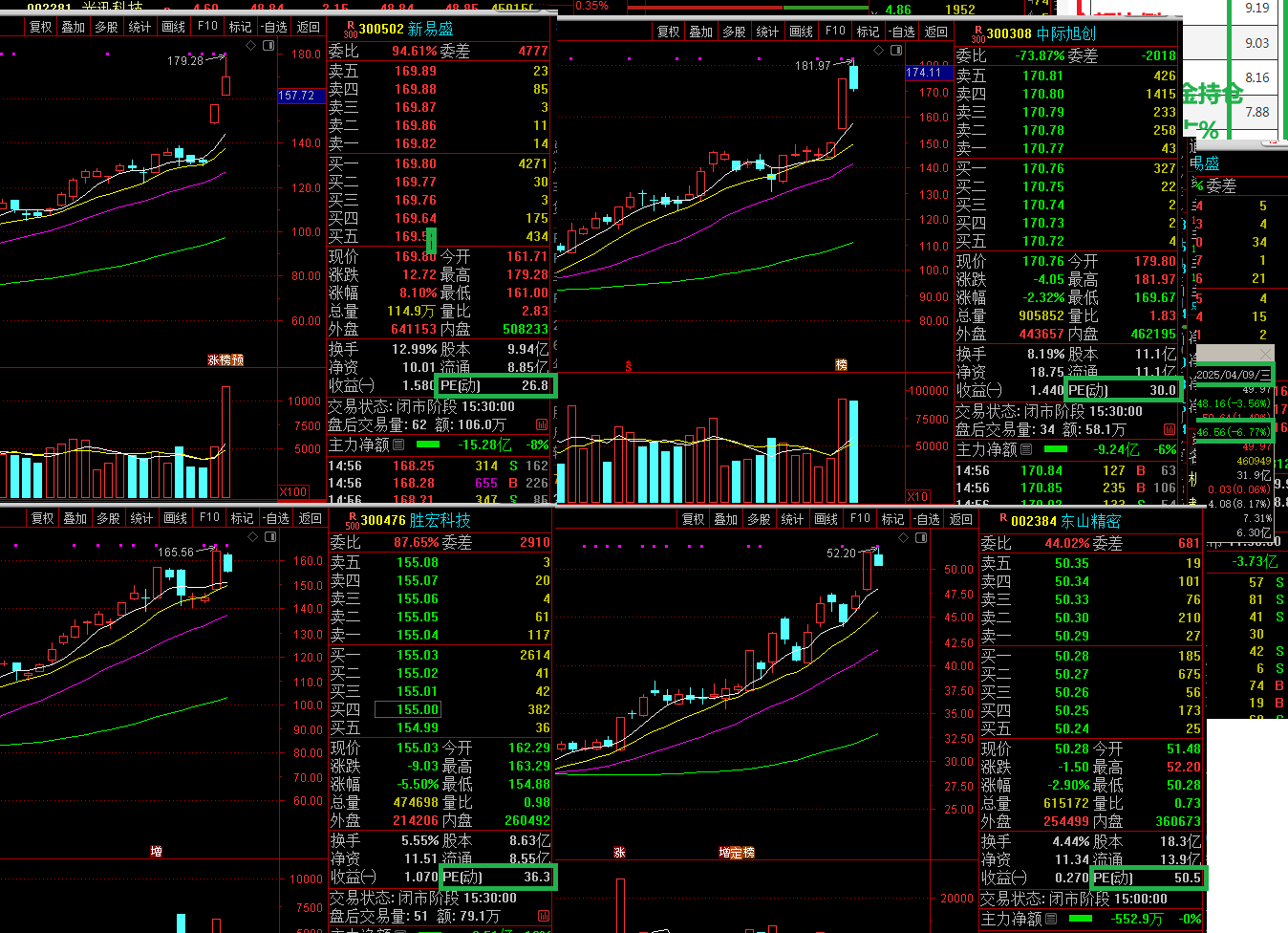Remove 中际旭创 from watchlist via -自选
Viewport: 1288px width, 933px height.
tap(901, 32)
